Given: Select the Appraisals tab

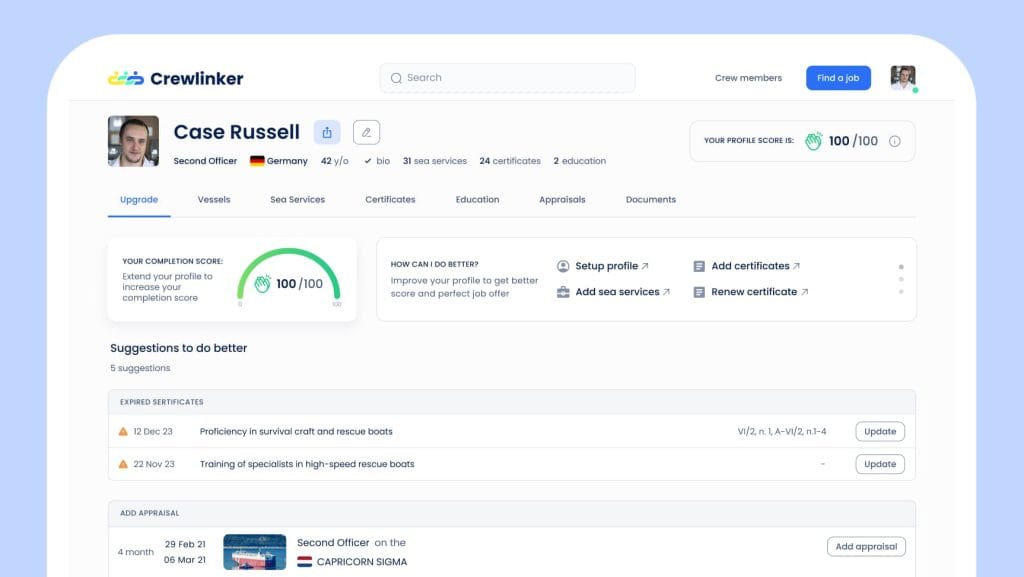Looking at the screenshot, I should [562, 200].
